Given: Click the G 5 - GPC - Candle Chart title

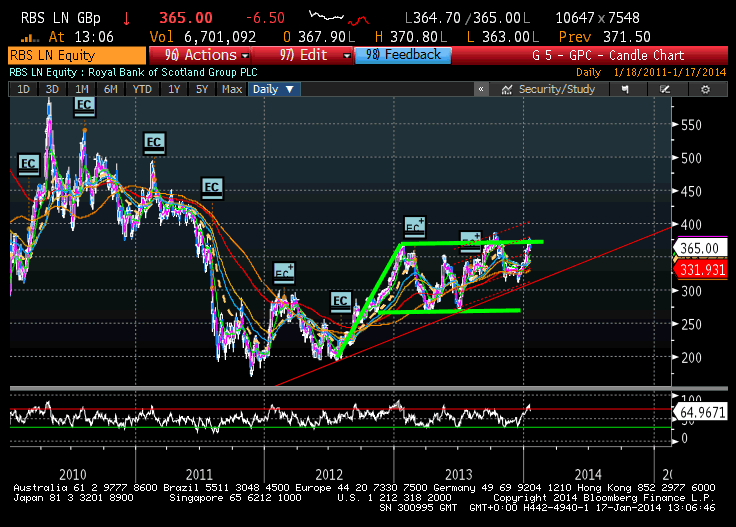Looking at the screenshot, I should [608, 55].
